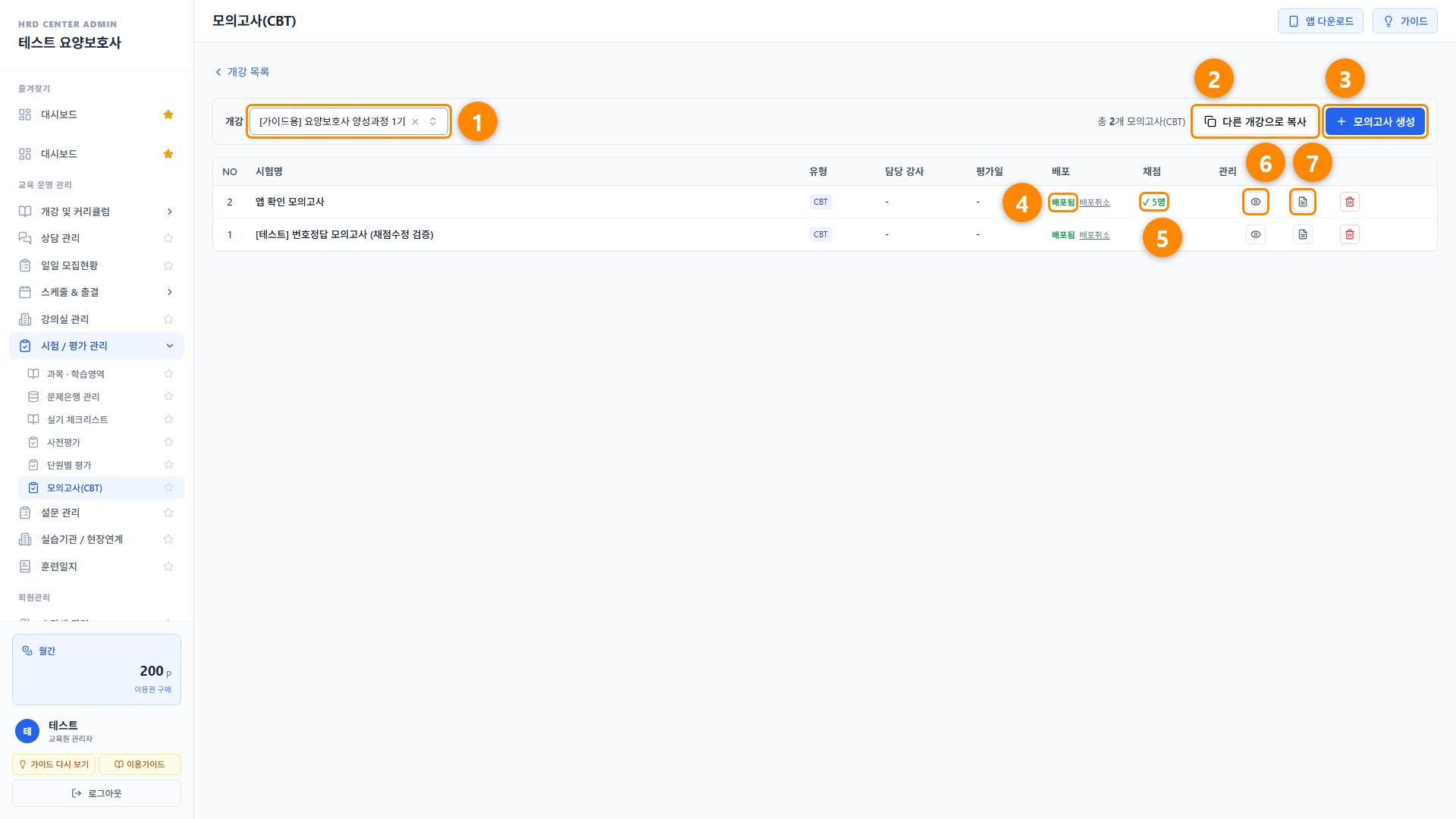Viewport: 1456px width, 819px height.
Task: Clear the selected 개강 with the X
Action: (415, 121)
